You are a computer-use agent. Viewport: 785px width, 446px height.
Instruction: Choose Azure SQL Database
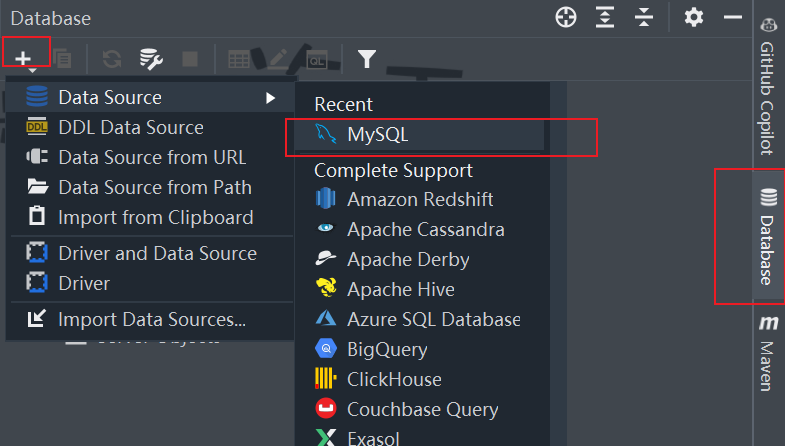click(x=420, y=319)
